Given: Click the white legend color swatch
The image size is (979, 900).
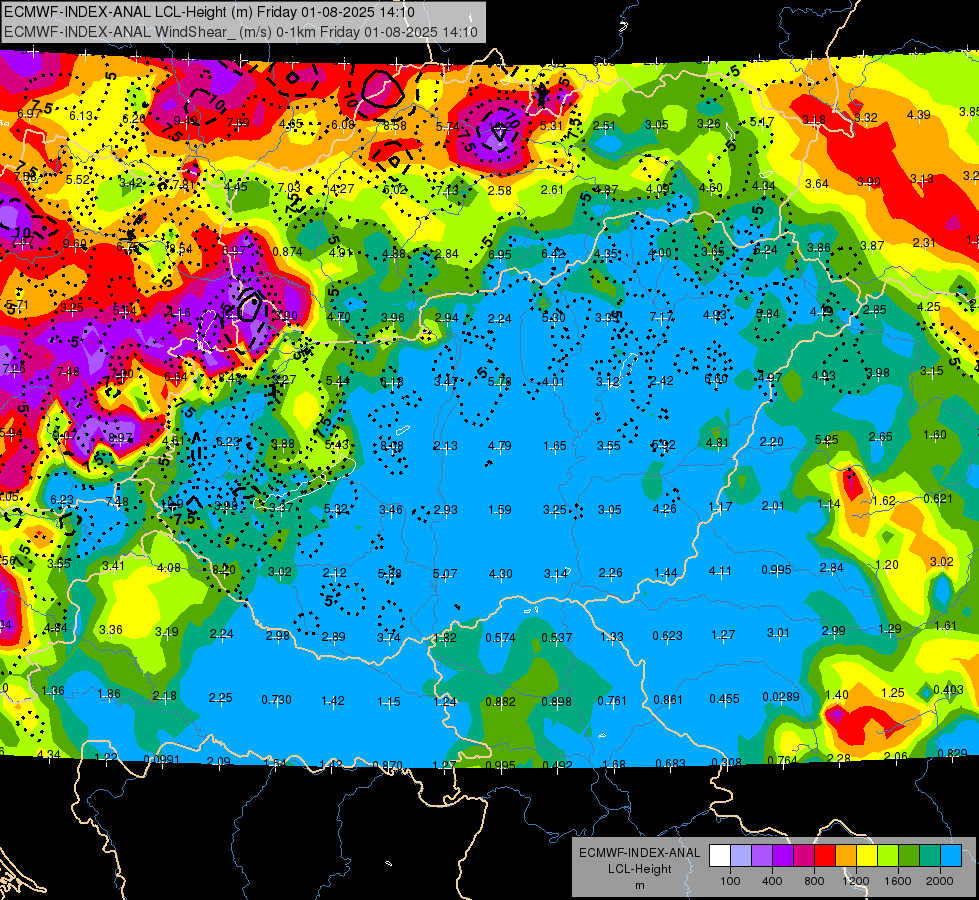Looking at the screenshot, I should pyautogui.click(x=719, y=856).
